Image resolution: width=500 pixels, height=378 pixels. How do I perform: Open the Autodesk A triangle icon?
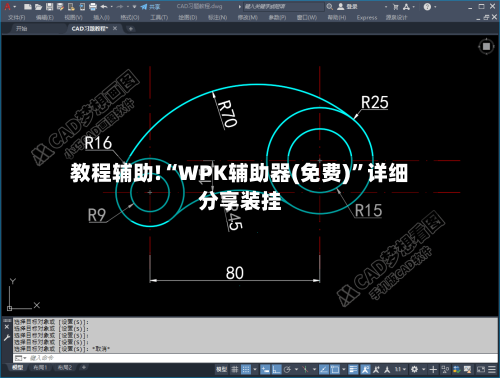point(406,7)
